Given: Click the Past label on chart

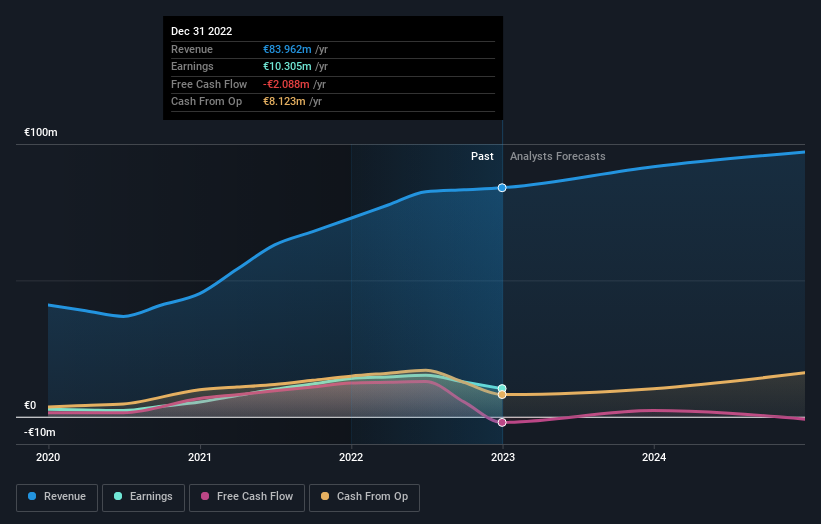Looking at the screenshot, I should [x=482, y=156].
